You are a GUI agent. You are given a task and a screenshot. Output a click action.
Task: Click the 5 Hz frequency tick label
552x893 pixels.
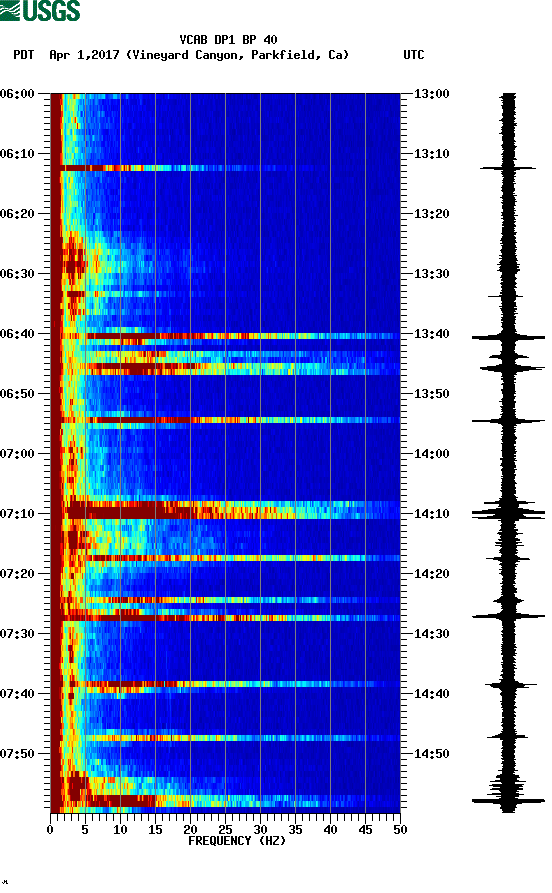click(x=85, y=830)
